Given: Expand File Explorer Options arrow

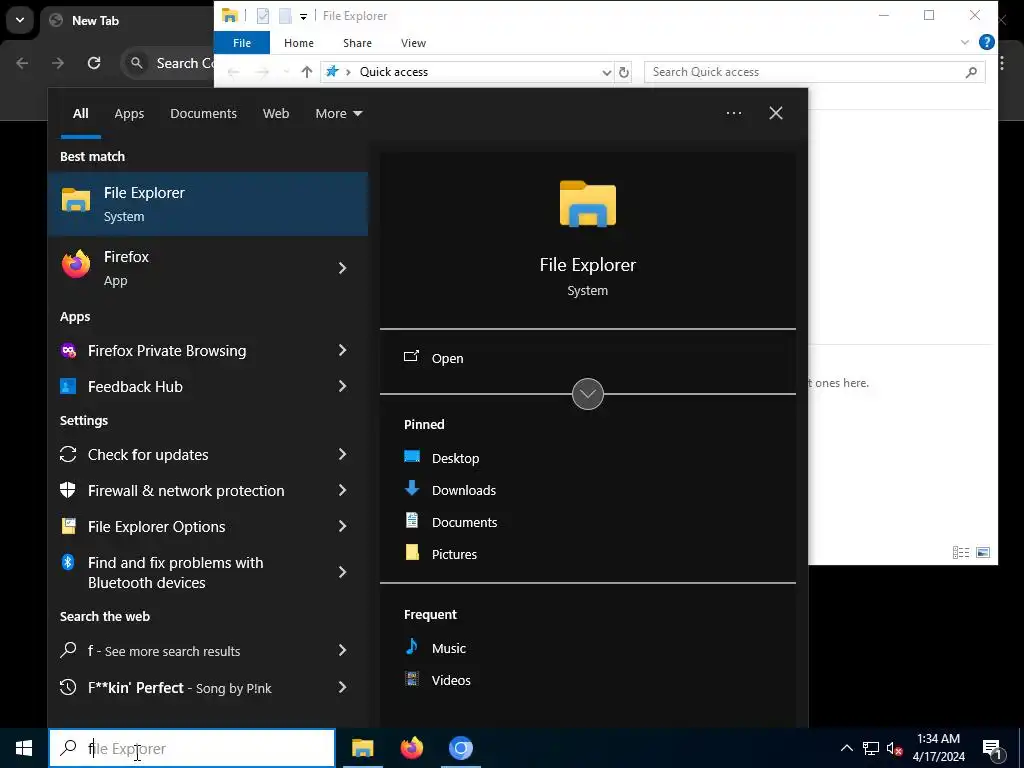Looking at the screenshot, I should pos(342,526).
